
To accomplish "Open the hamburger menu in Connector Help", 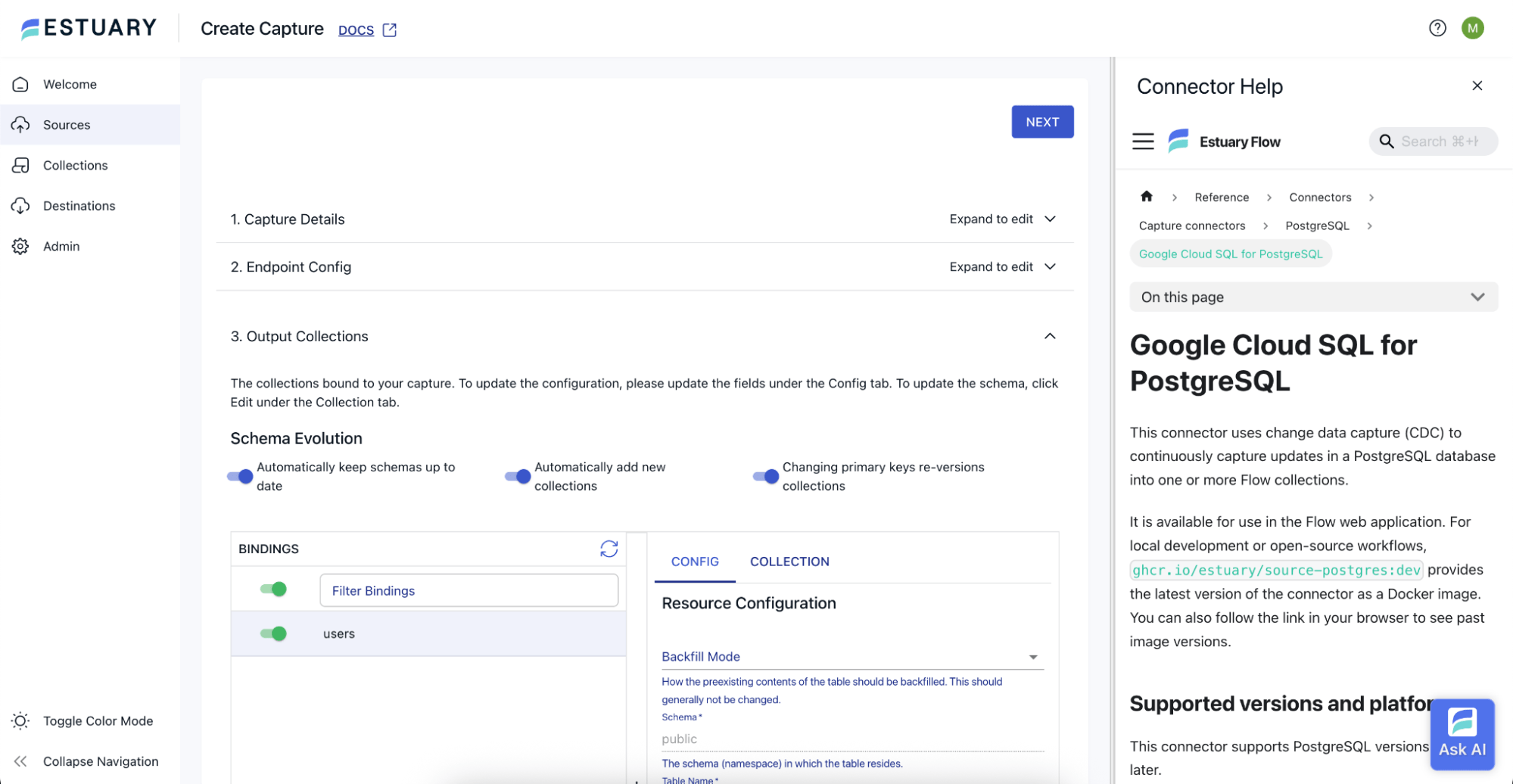I will click(1143, 142).
